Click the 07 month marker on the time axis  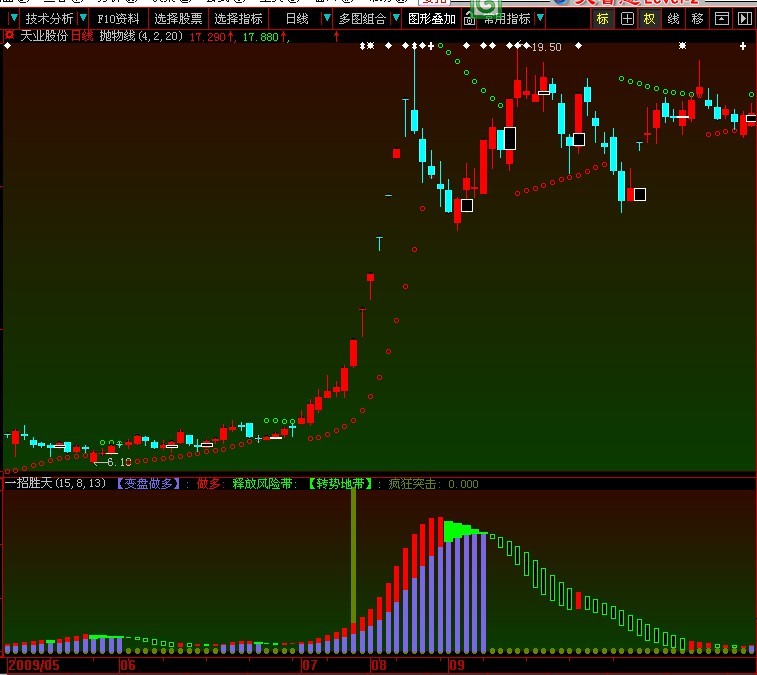(309, 665)
